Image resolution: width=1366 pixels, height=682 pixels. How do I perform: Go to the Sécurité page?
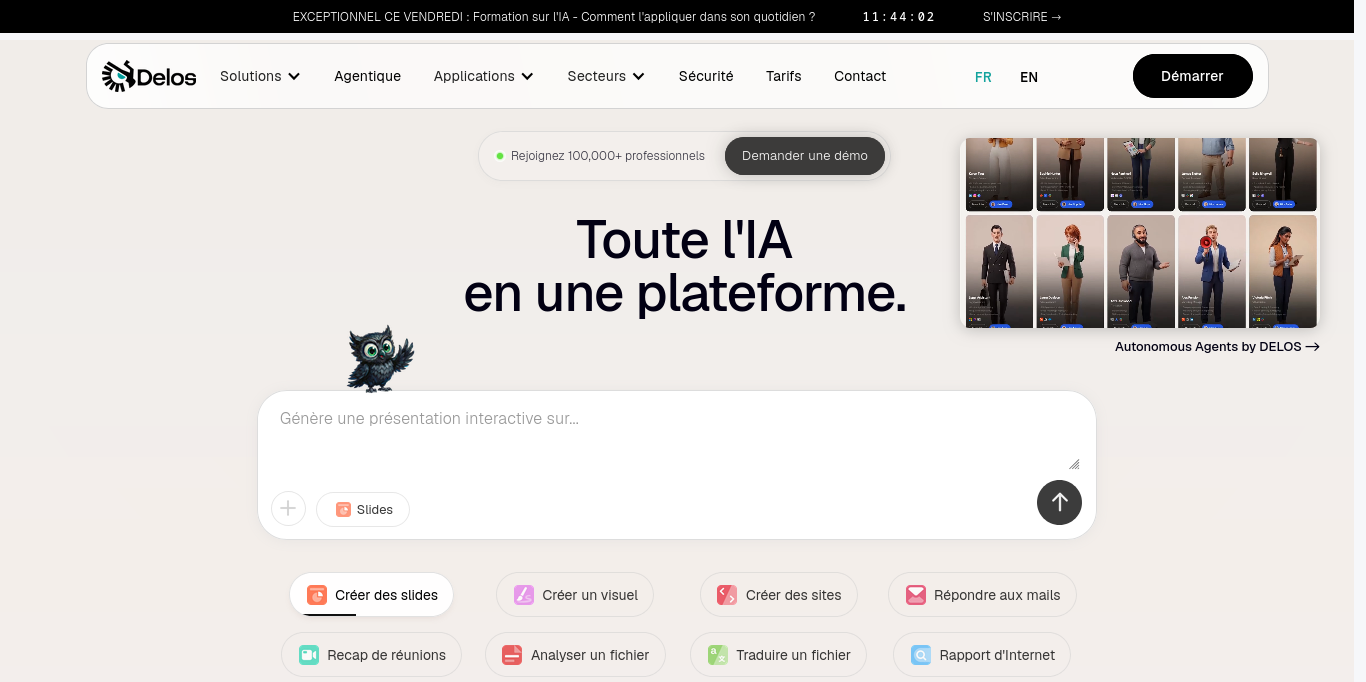point(706,76)
